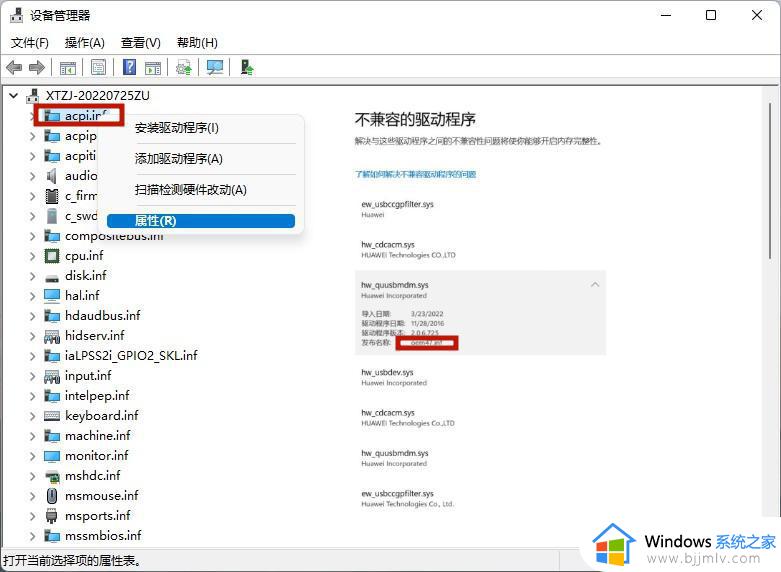Select the hw_usbdev.sys driver entry
Viewport: 781px width, 572px height.
pyautogui.click(x=394, y=377)
